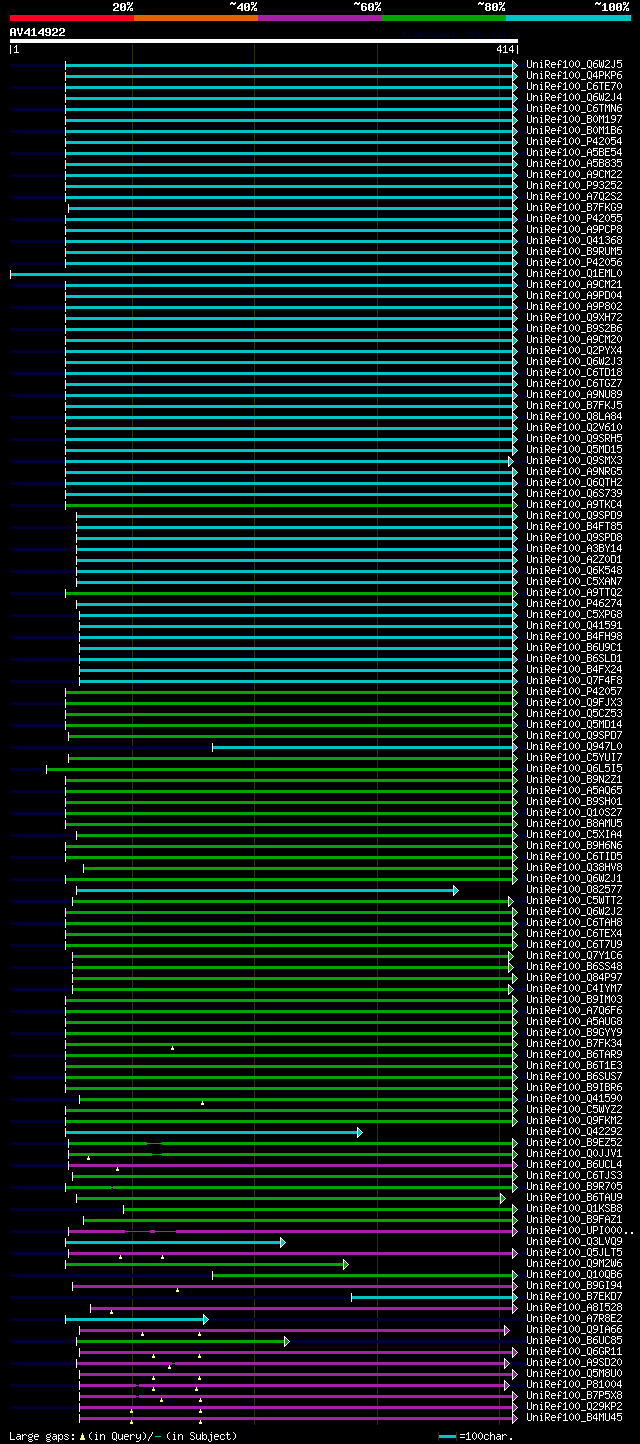
Task: Select the UniRef100_C4IYM7 label
Action: coord(574,988)
